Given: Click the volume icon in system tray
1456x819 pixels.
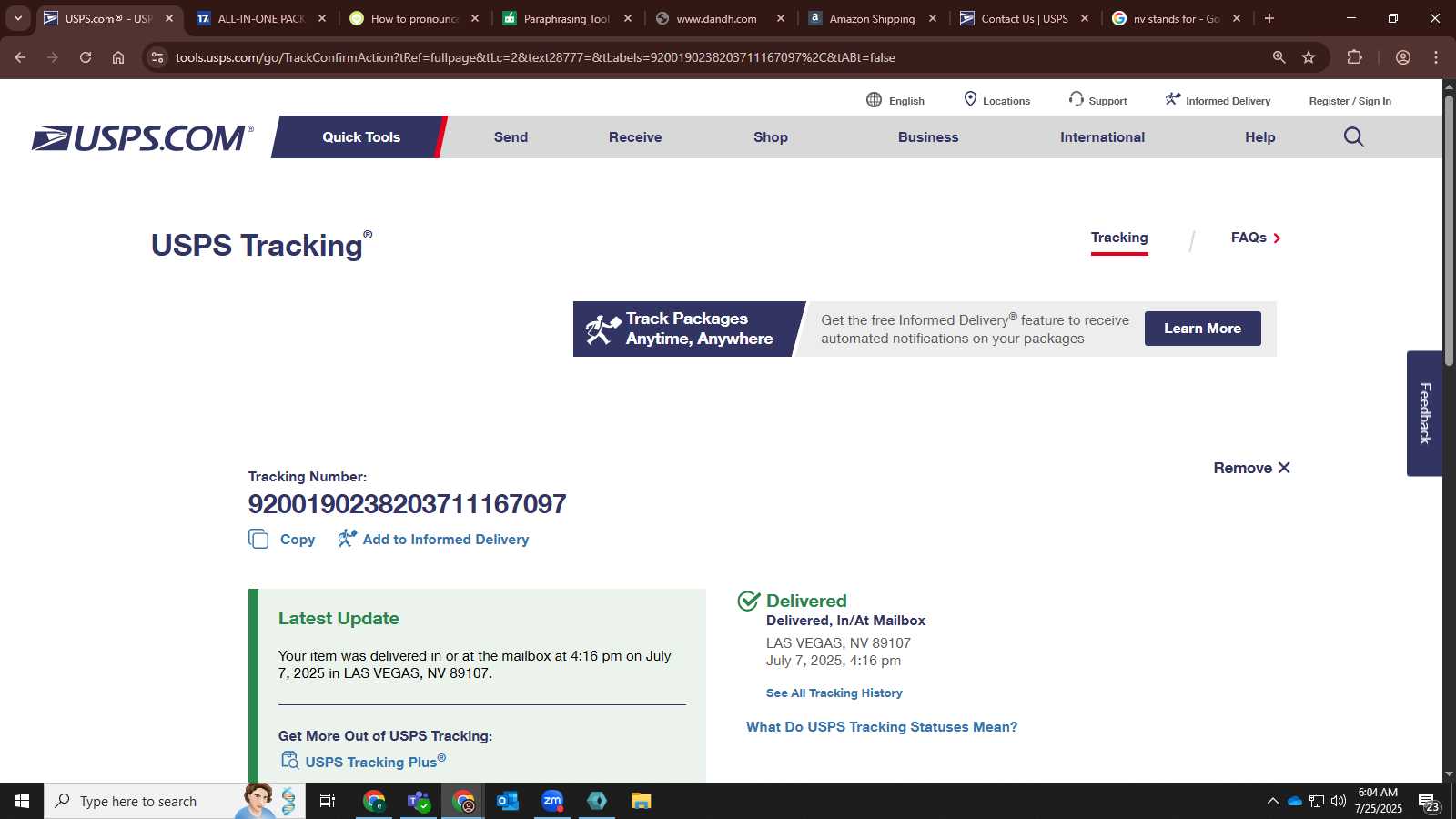Looking at the screenshot, I should pos(1339,801).
